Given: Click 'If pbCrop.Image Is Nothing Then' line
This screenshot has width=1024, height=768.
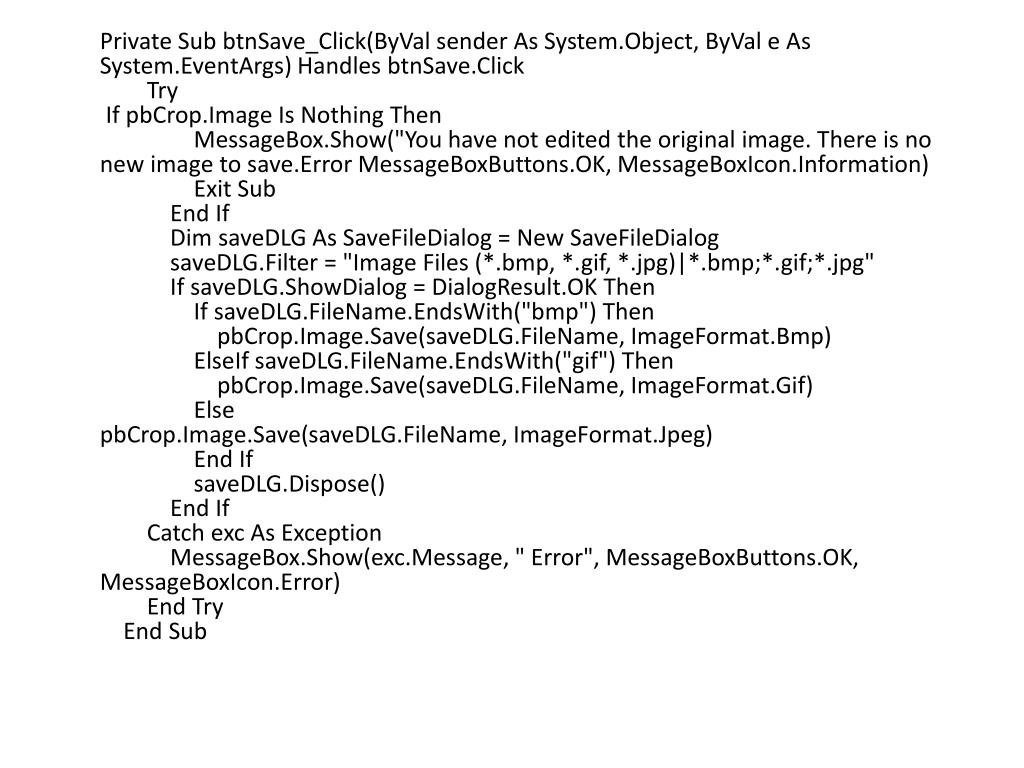Looking at the screenshot, I should [x=274, y=116].
